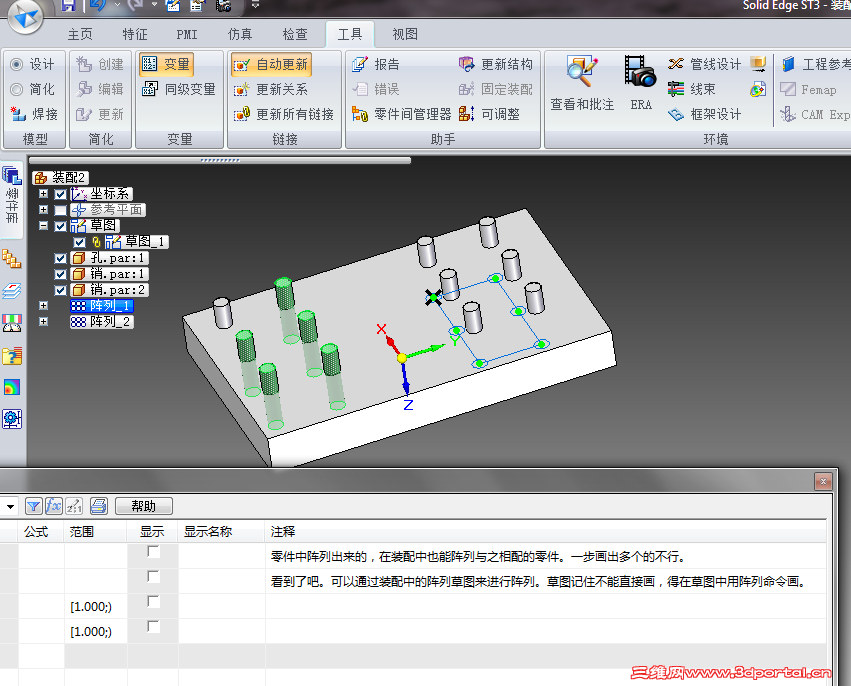
Task: Open 同级变量 peer variables
Action: (179, 89)
